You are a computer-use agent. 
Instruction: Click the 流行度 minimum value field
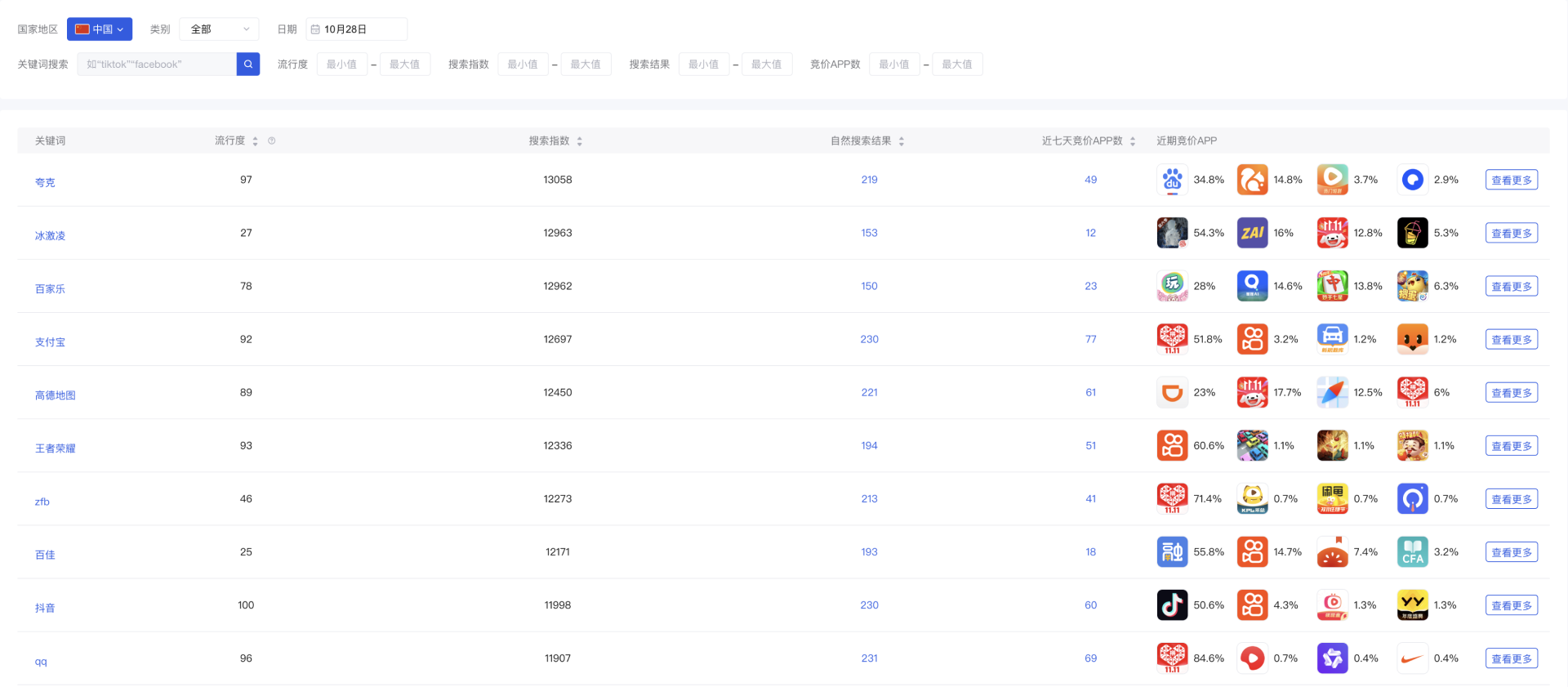click(342, 64)
